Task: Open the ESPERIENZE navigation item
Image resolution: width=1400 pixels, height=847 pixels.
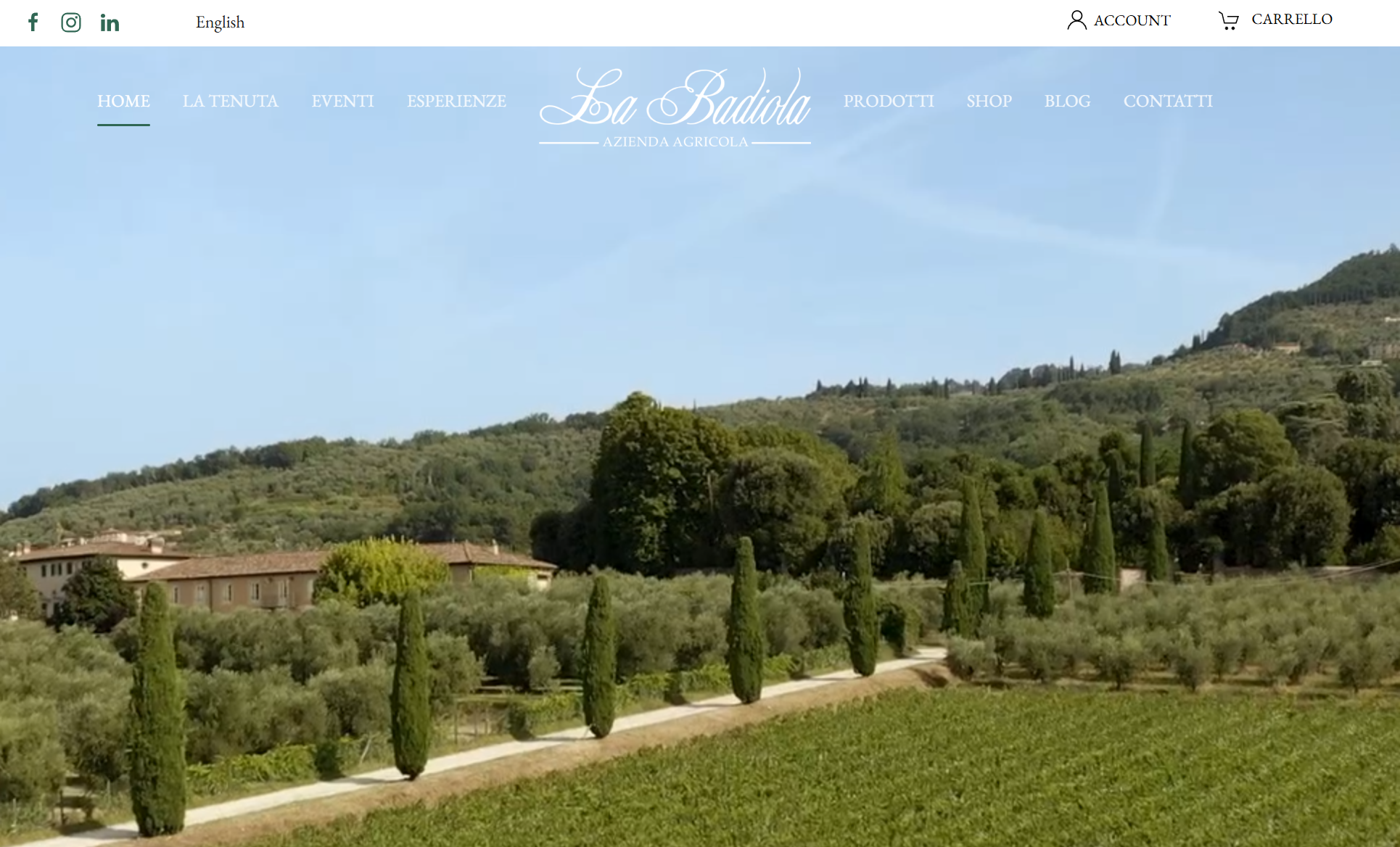Action: 456,101
